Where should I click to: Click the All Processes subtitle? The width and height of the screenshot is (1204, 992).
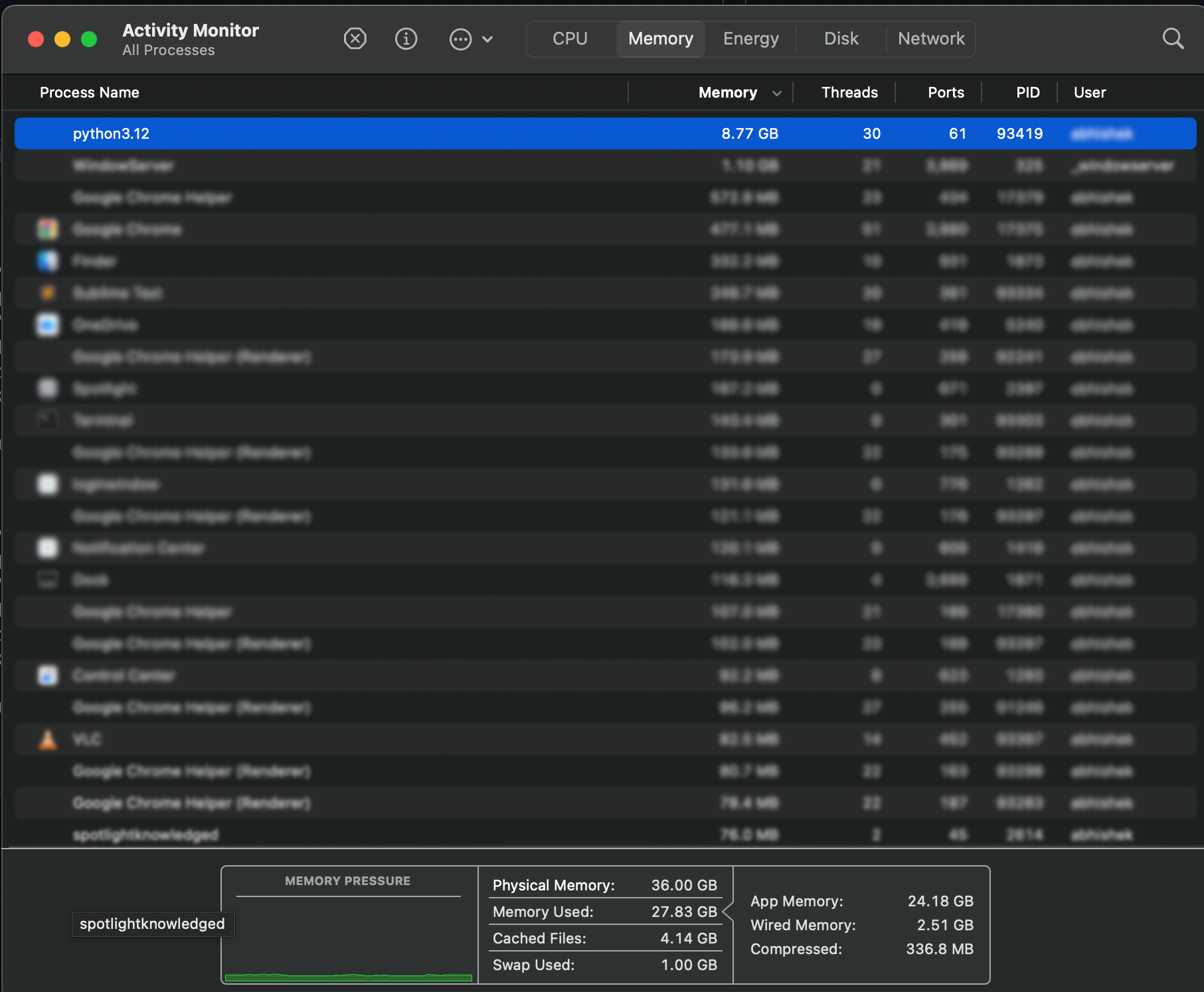point(169,50)
